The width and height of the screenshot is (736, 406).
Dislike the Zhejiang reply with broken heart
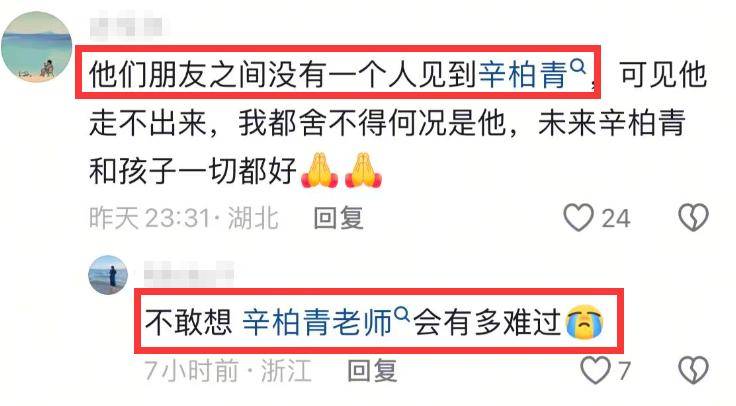point(693,370)
